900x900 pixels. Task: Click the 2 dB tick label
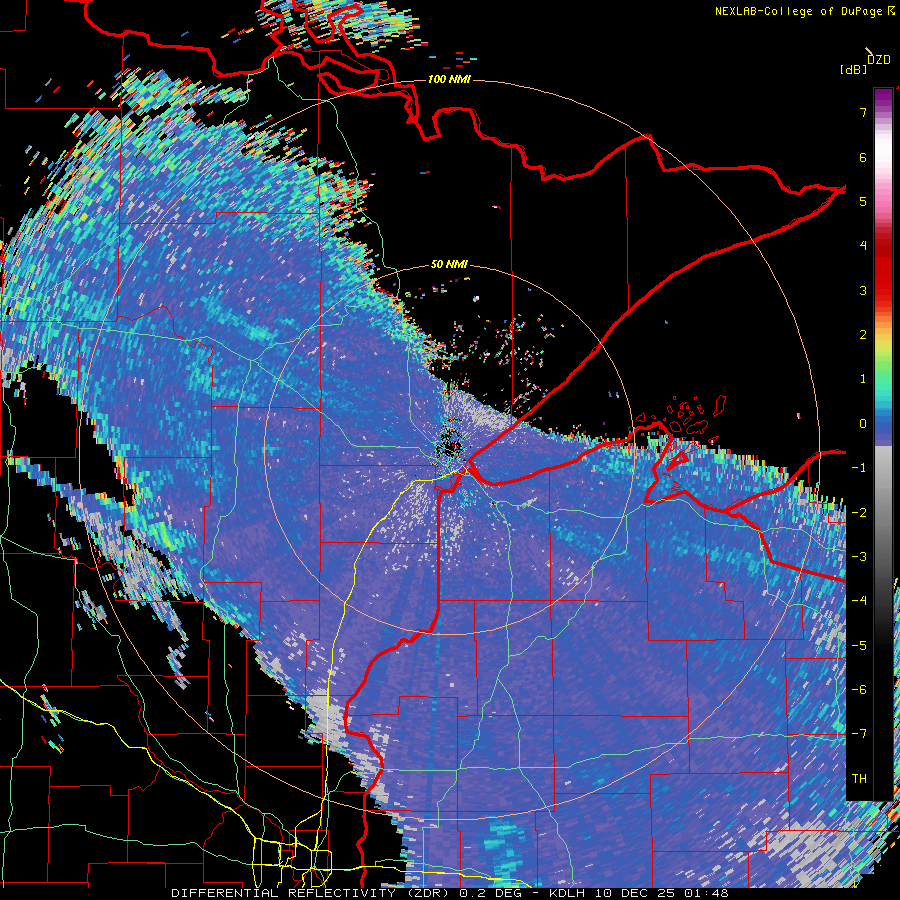863,335
